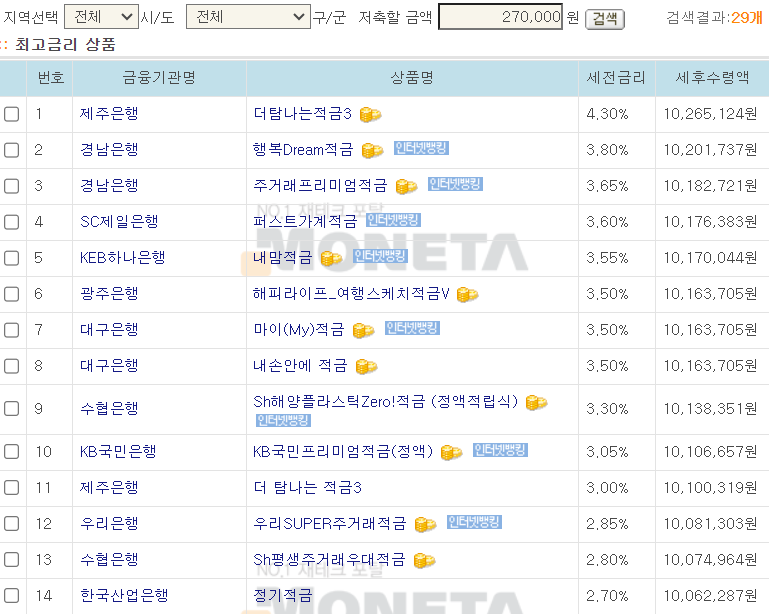The width and height of the screenshot is (769, 614).
Task: Click 인터넷뱅킹 badge on KB국민프리미엄적금 row
Action: pos(500,450)
